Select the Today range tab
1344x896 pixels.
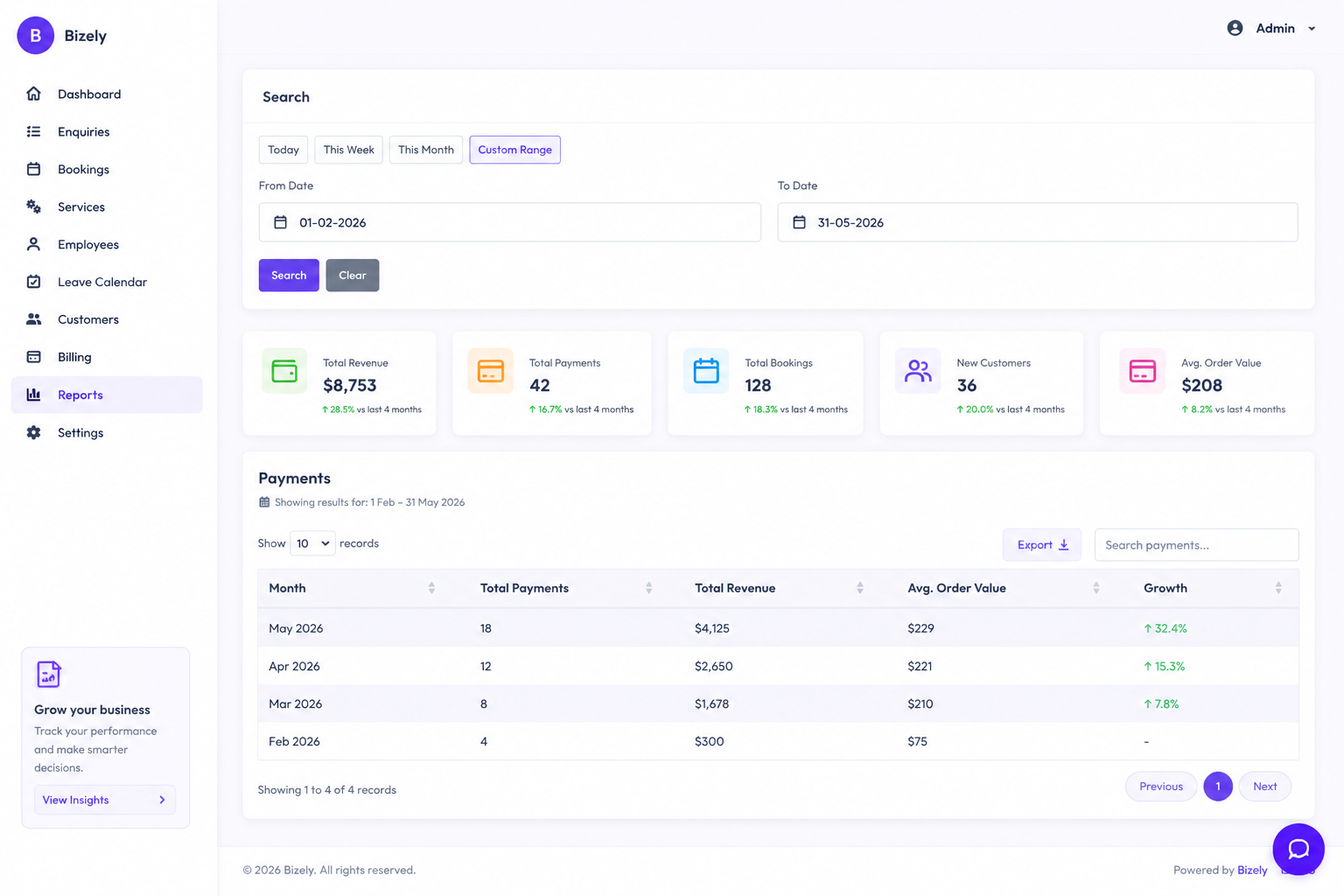(283, 150)
